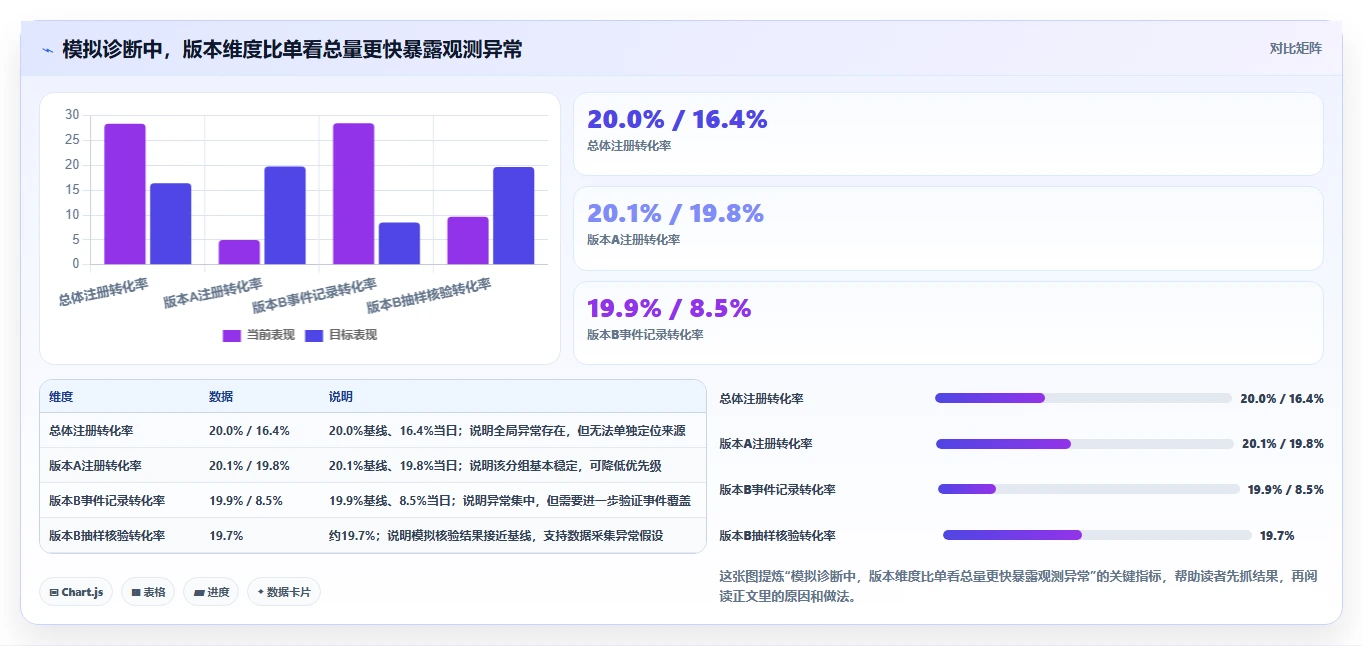Select the 20.1% / 19.8% data card
This screenshot has width=1363, height=646.
pos(948,228)
